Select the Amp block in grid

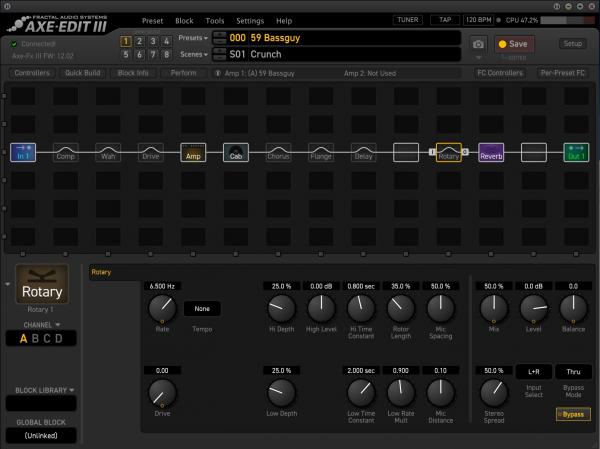click(193, 152)
